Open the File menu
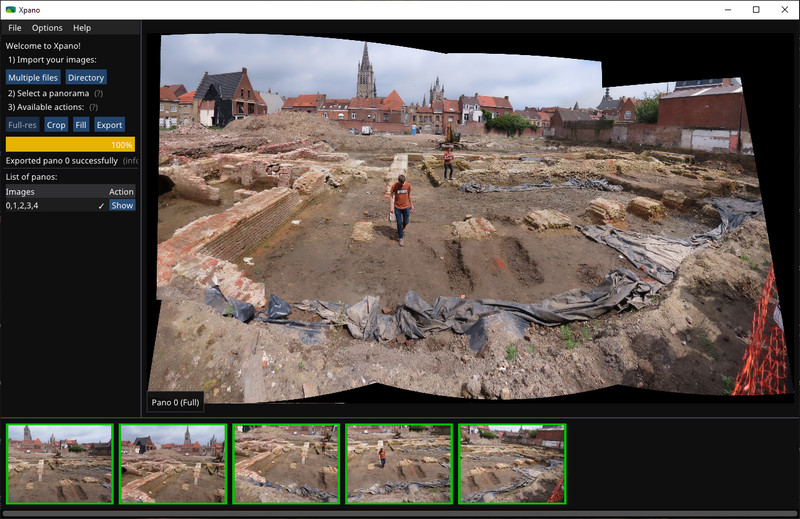 [14, 28]
